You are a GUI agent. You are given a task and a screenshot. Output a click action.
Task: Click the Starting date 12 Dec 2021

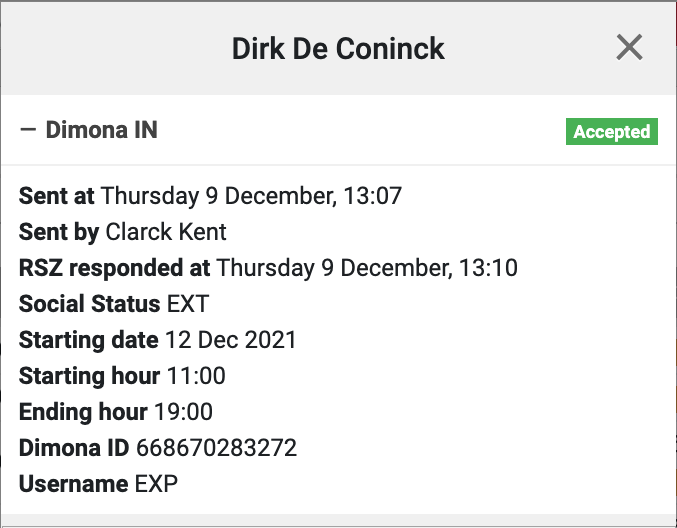pyautogui.click(x=230, y=340)
